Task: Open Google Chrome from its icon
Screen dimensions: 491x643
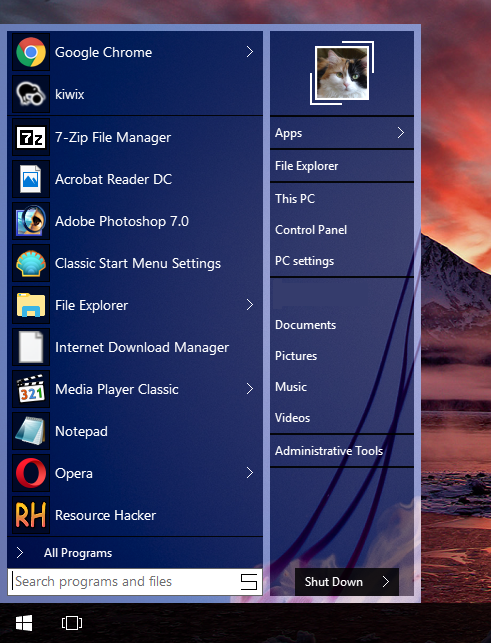Action: 31,52
